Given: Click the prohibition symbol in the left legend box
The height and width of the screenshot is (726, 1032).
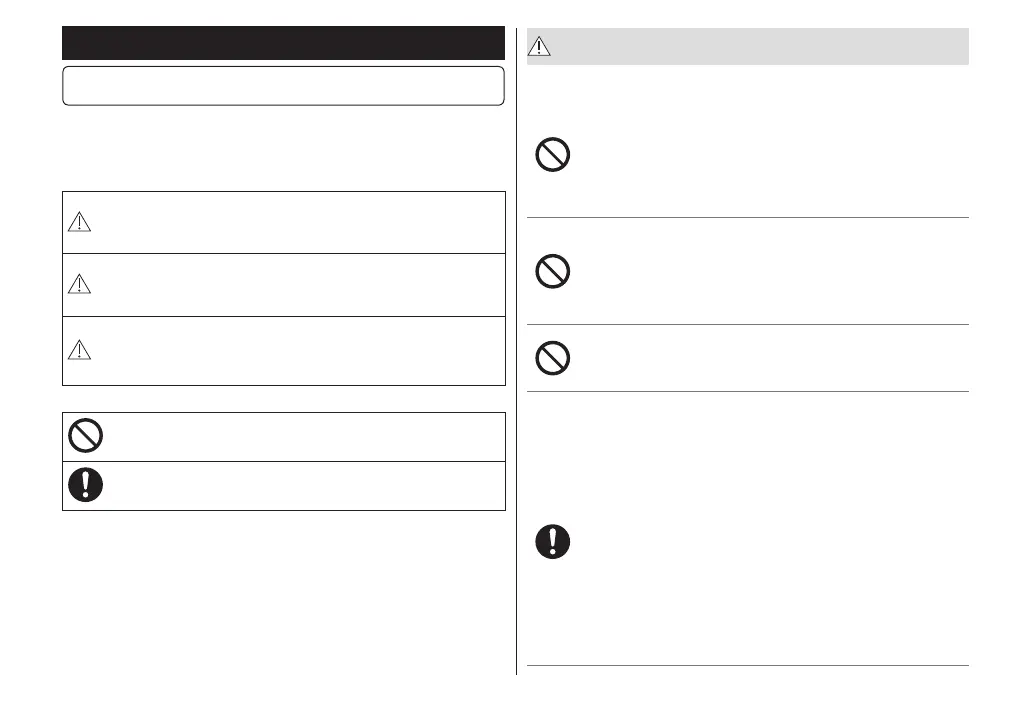Looking at the screenshot, I should click(x=85, y=436).
